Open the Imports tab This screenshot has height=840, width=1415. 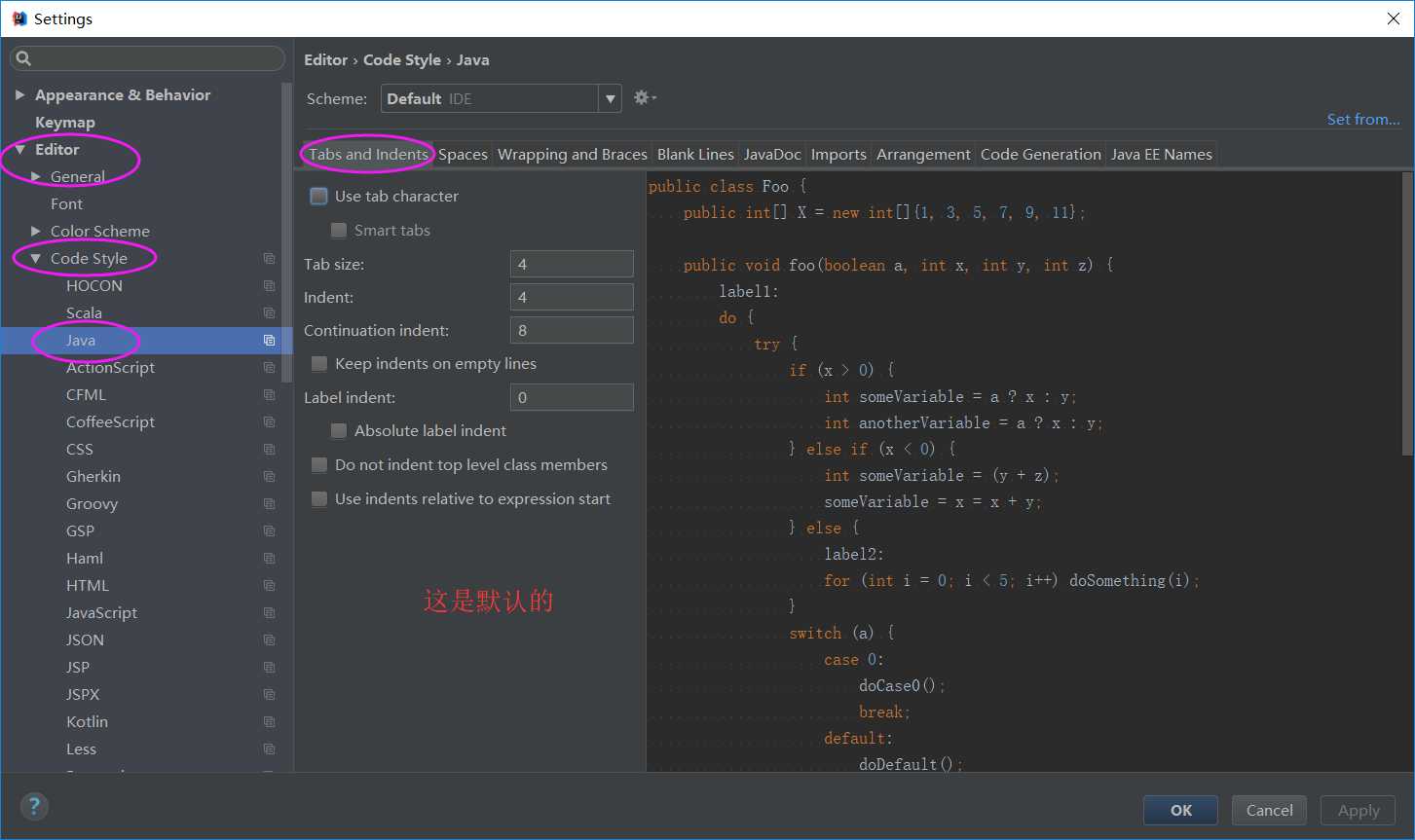click(838, 154)
